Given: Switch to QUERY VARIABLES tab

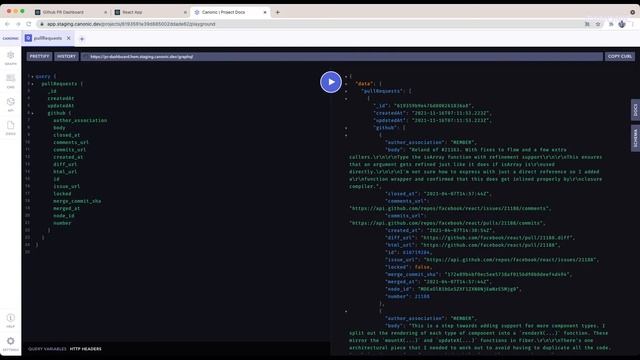Looking at the screenshot, I should tap(47, 349).
